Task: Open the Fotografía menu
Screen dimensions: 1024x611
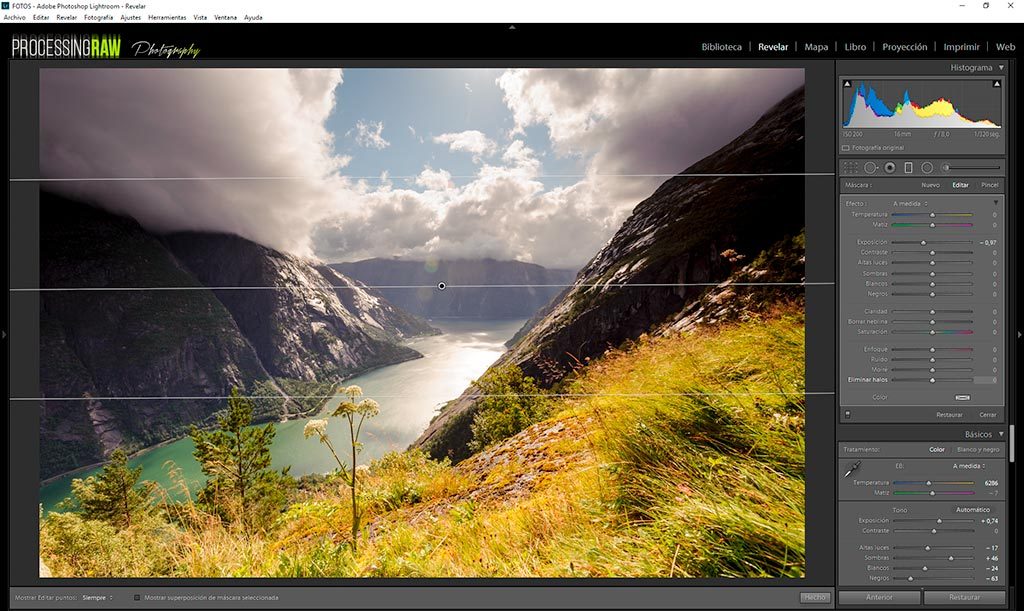Action: pyautogui.click(x=99, y=18)
